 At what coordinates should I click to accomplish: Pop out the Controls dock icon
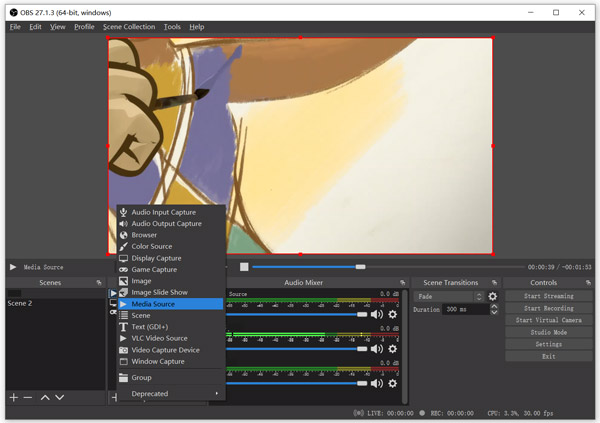tap(588, 283)
